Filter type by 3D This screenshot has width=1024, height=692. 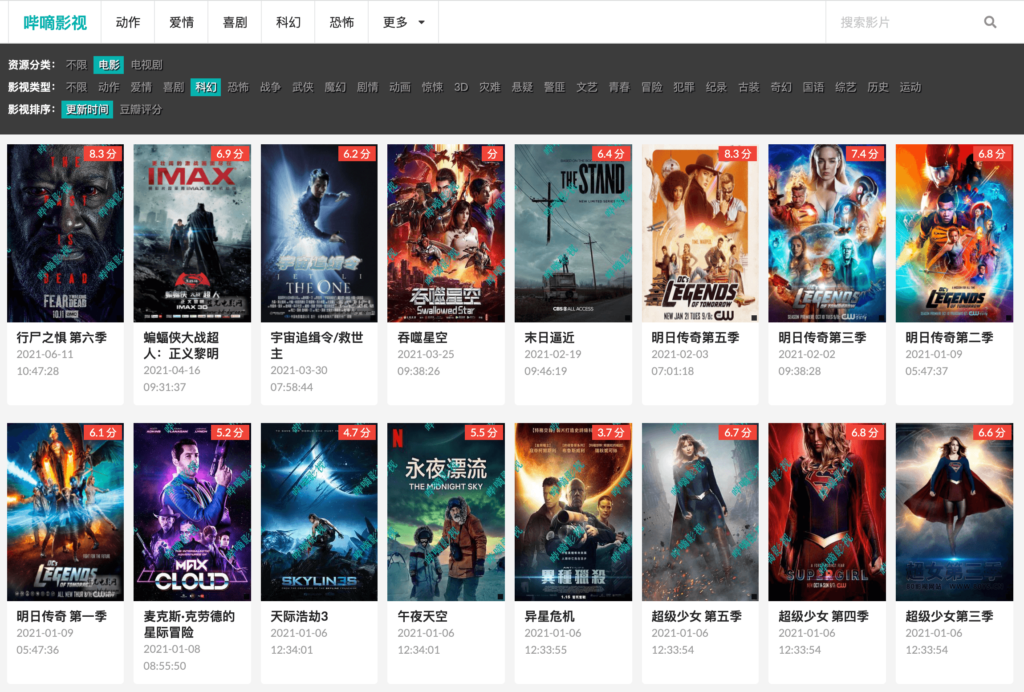click(x=461, y=87)
